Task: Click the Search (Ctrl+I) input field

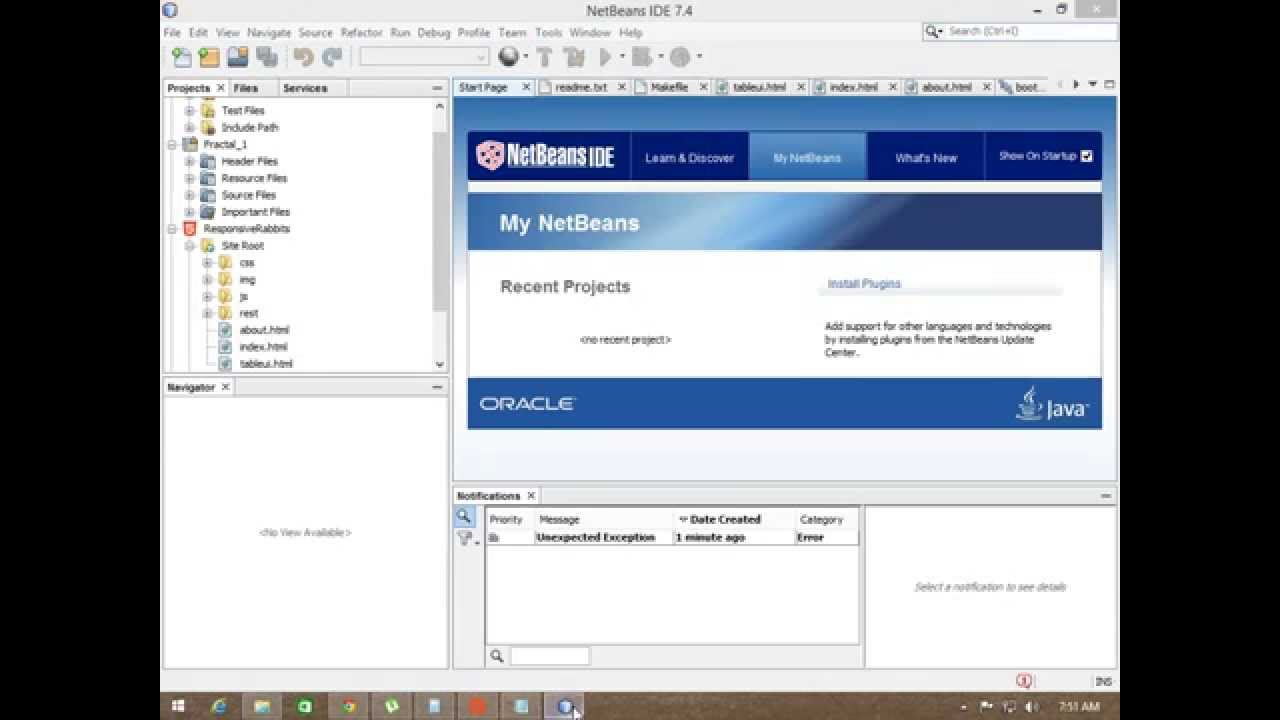Action: coord(1029,31)
